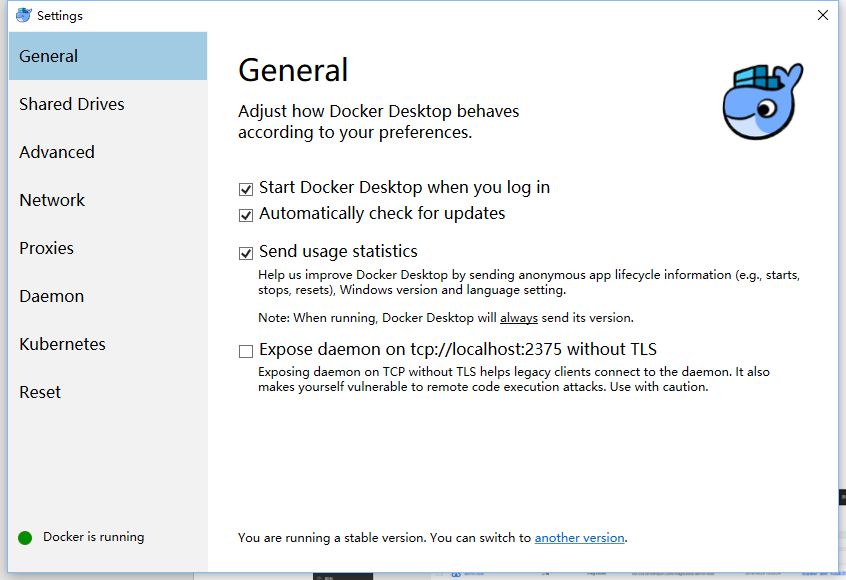Screen dimensions: 846x580
Task: Select the General settings tab
Action: point(108,56)
